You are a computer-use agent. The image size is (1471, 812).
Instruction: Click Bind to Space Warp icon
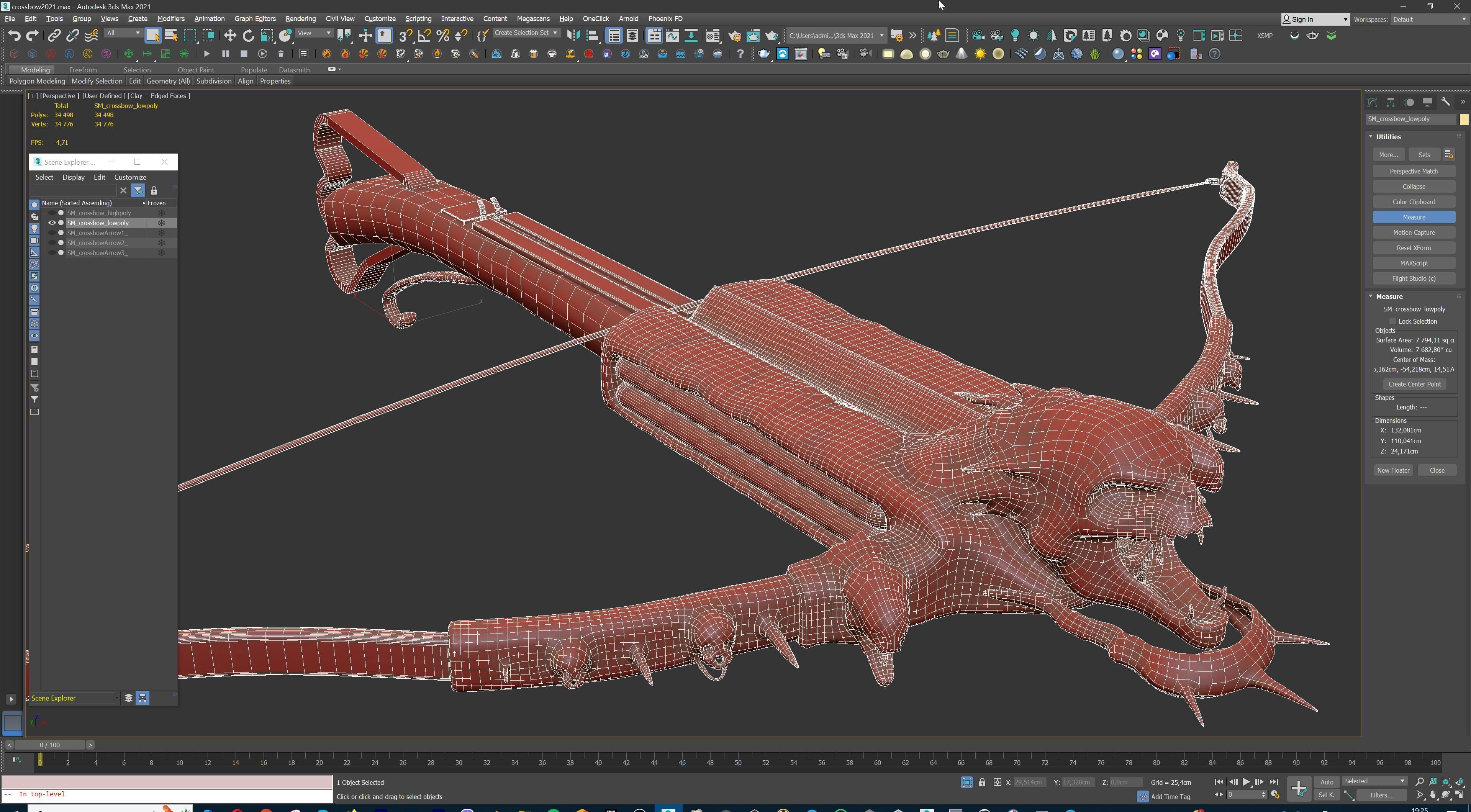pos(91,35)
